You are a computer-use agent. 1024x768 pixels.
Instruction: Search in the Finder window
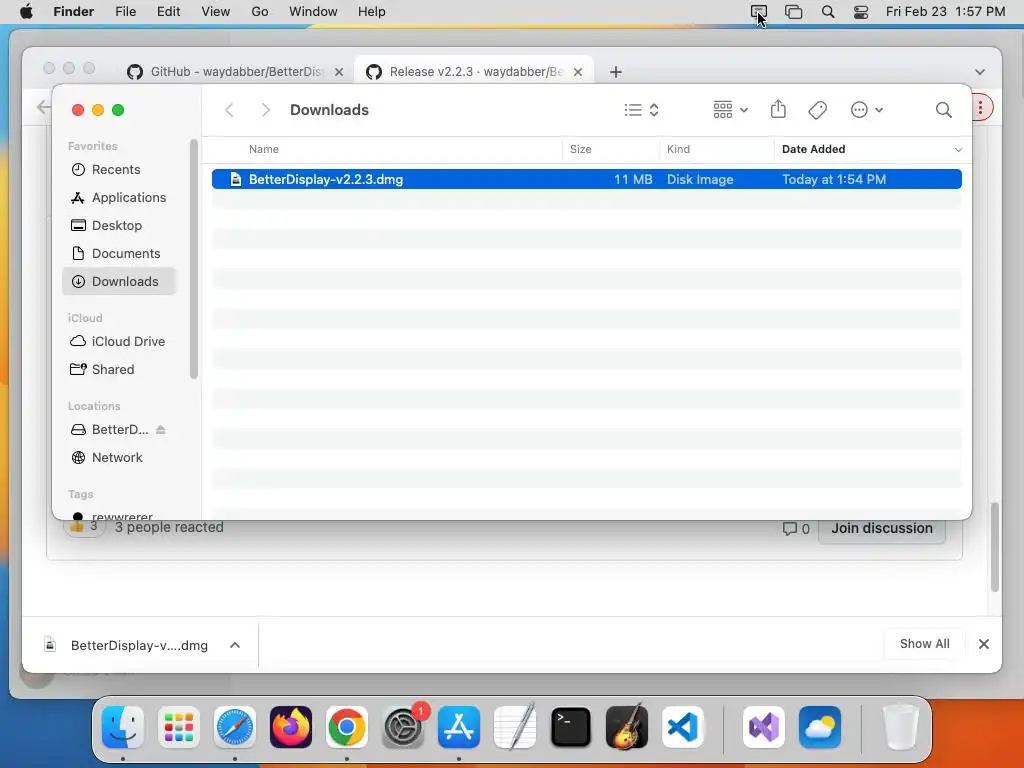point(943,110)
